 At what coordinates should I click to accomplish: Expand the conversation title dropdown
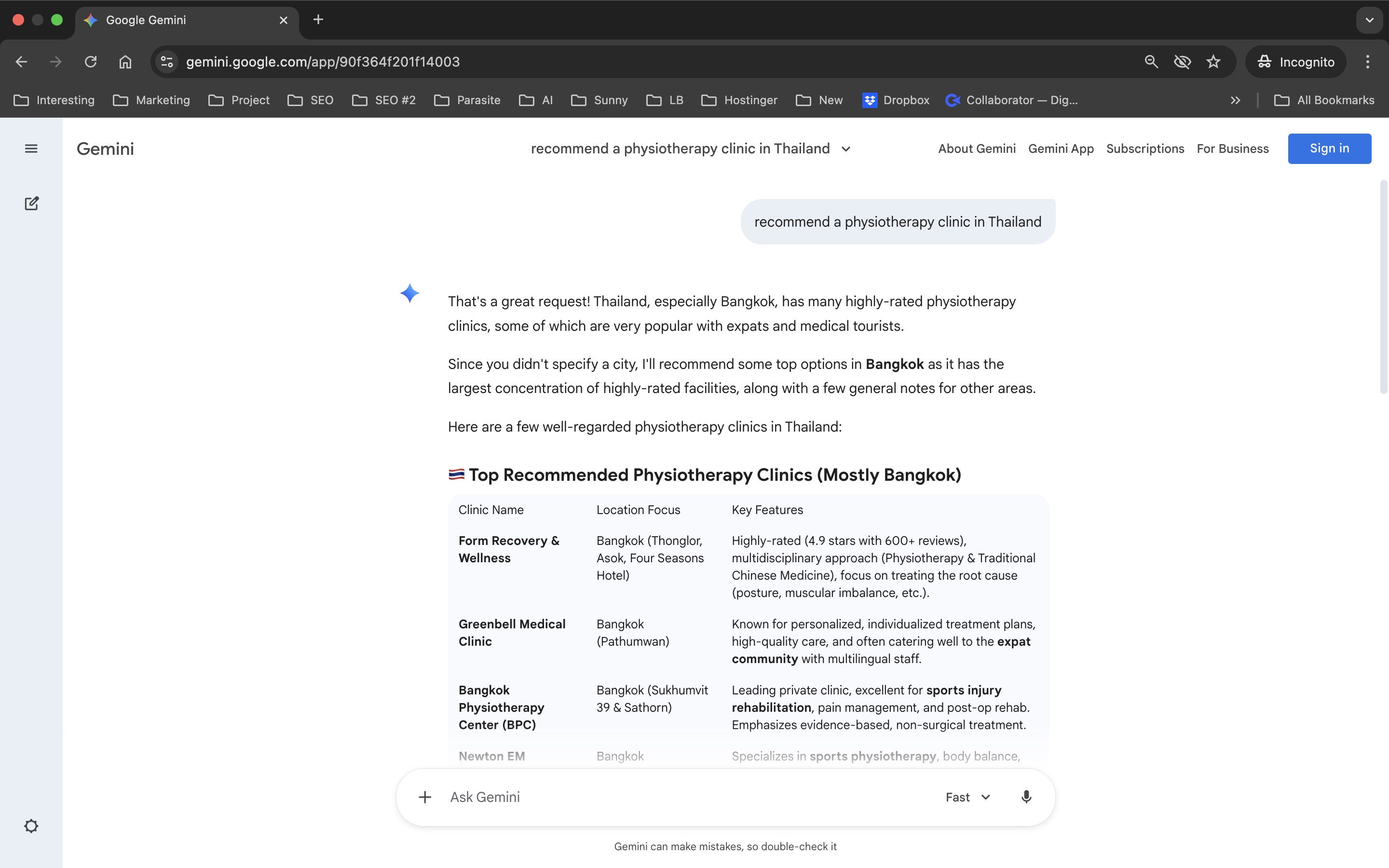[845, 149]
